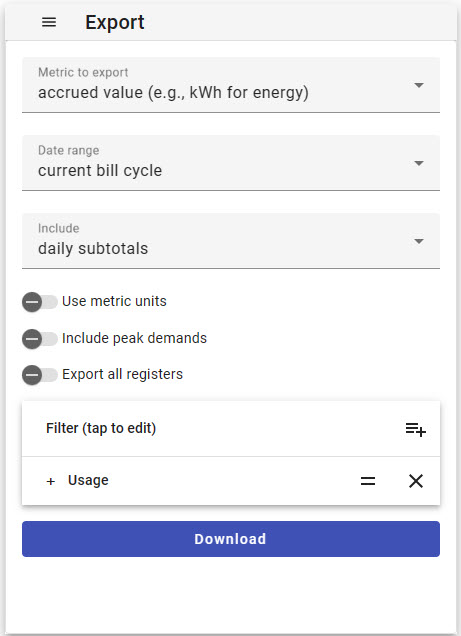Screen dimensions: 461x636
Task: Toggle Use metric units switch
Action: click(x=40, y=302)
